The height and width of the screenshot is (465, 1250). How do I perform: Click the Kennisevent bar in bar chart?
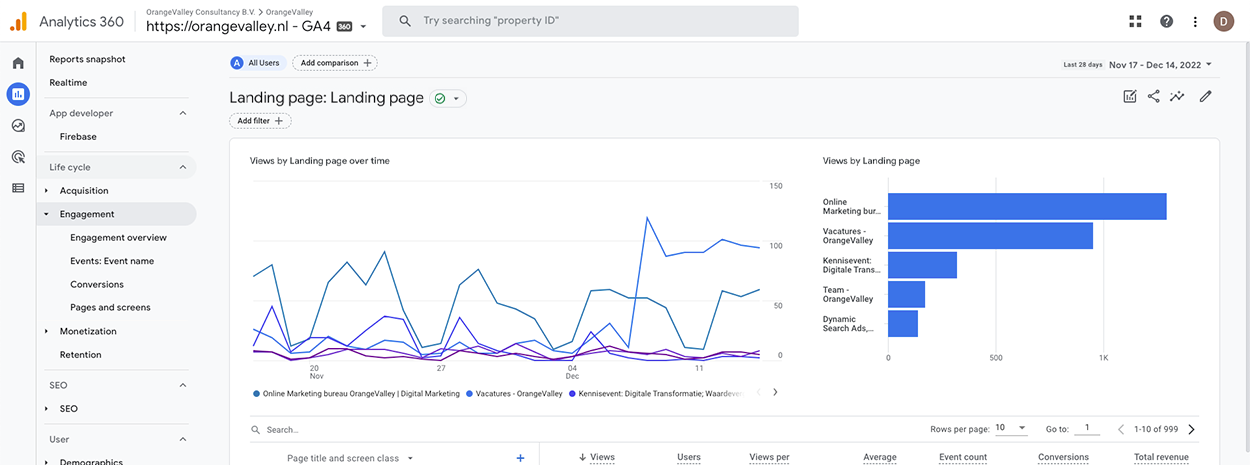(922, 265)
